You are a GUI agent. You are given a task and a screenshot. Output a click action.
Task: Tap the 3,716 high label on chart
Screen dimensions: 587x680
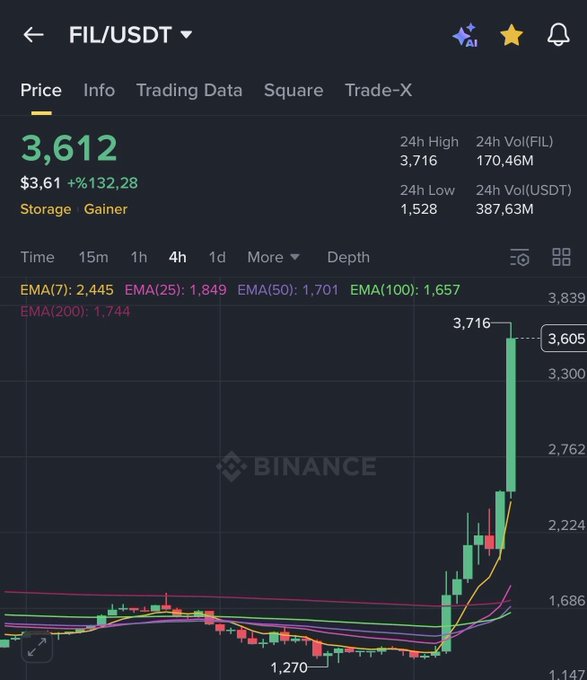(472, 323)
